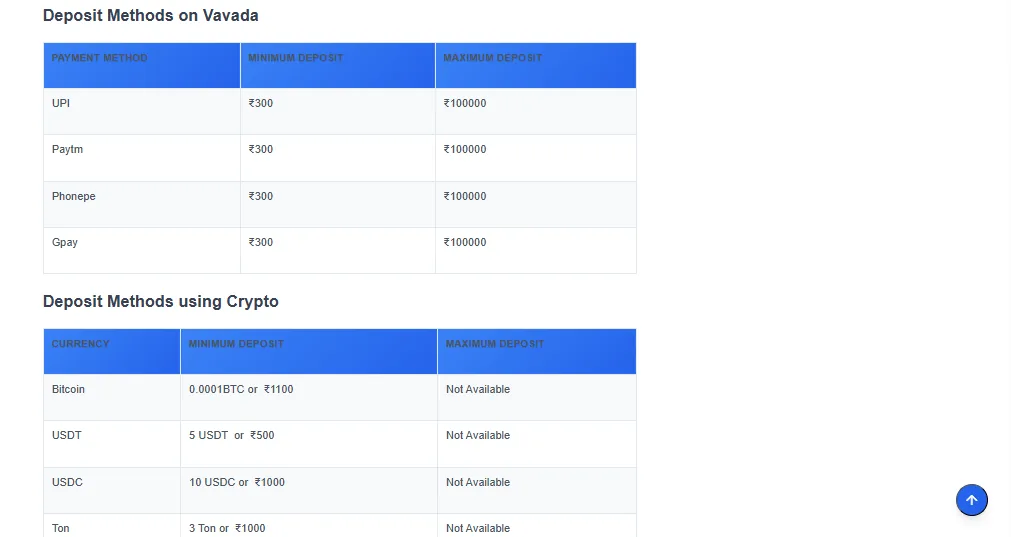Image resolution: width=1011 pixels, height=537 pixels.
Task: Click the Paytm payment method cell
Action: click(x=142, y=157)
